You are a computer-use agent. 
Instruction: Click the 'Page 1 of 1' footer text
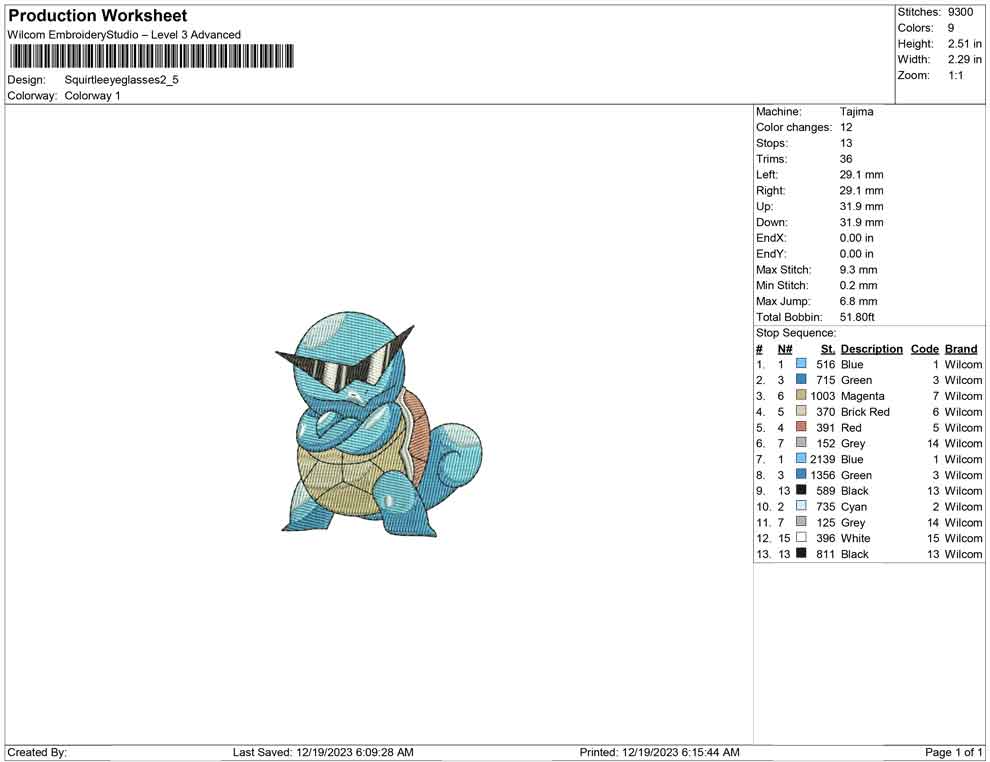tap(953, 752)
